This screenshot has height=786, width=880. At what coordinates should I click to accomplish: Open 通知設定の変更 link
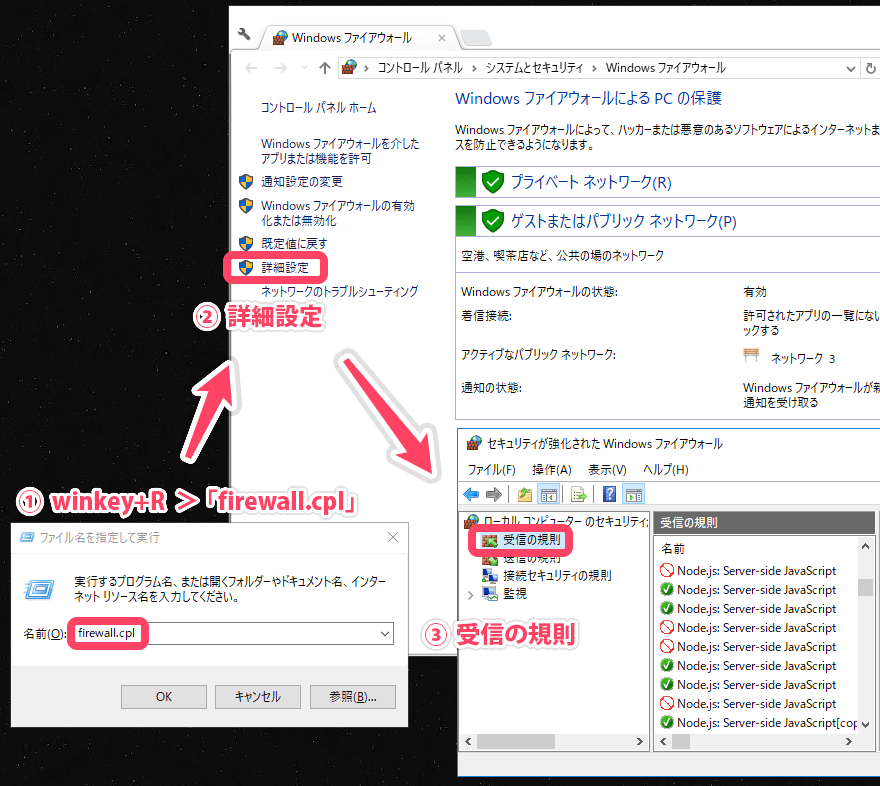click(x=301, y=182)
